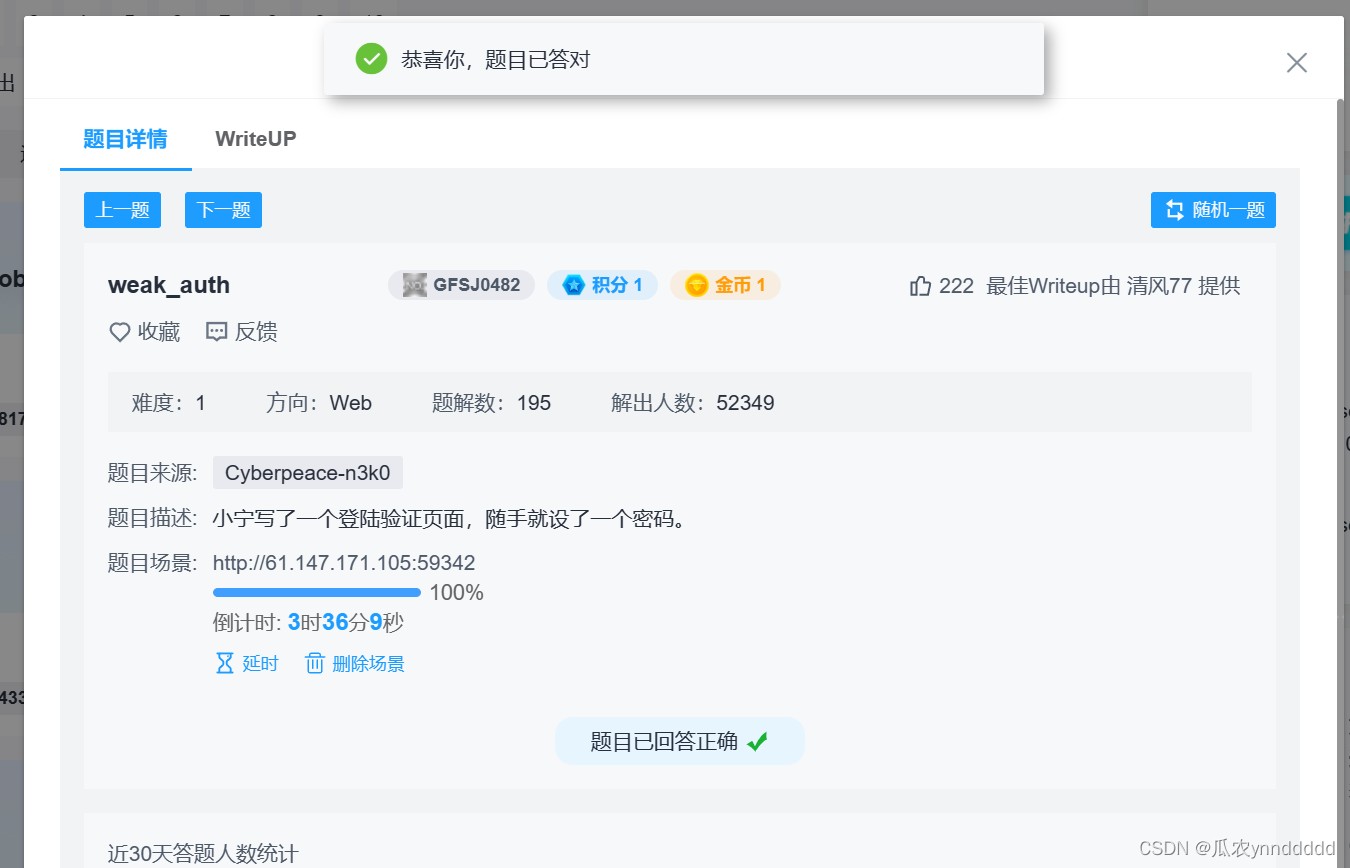Viewport: 1350px width, 868px height.
Task: Select the Cyberpeace-n3k0 source tag
Action: 308,472
